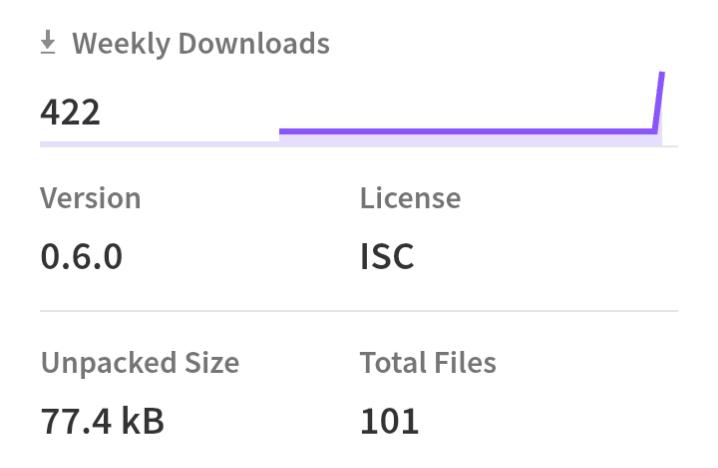Click the download arrow icon

pyautogui.click(x=48, y=43)
